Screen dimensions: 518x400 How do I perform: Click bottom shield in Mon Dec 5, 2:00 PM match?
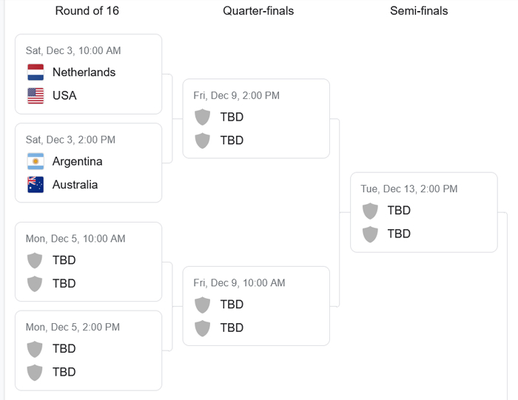(35, 372)
